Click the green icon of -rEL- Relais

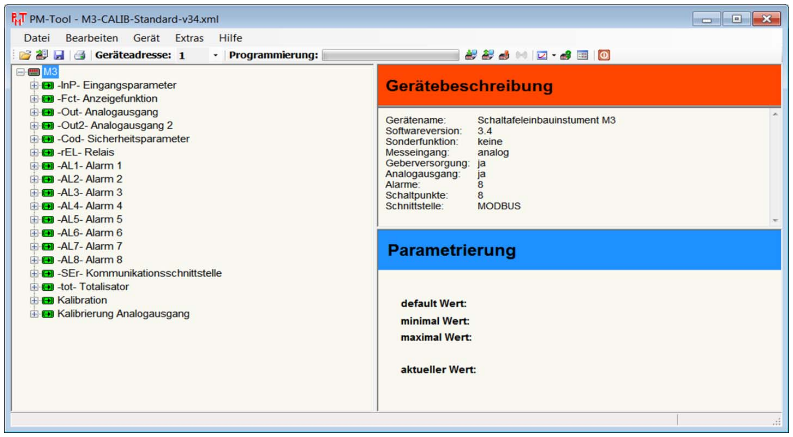(x=48, y=153)
